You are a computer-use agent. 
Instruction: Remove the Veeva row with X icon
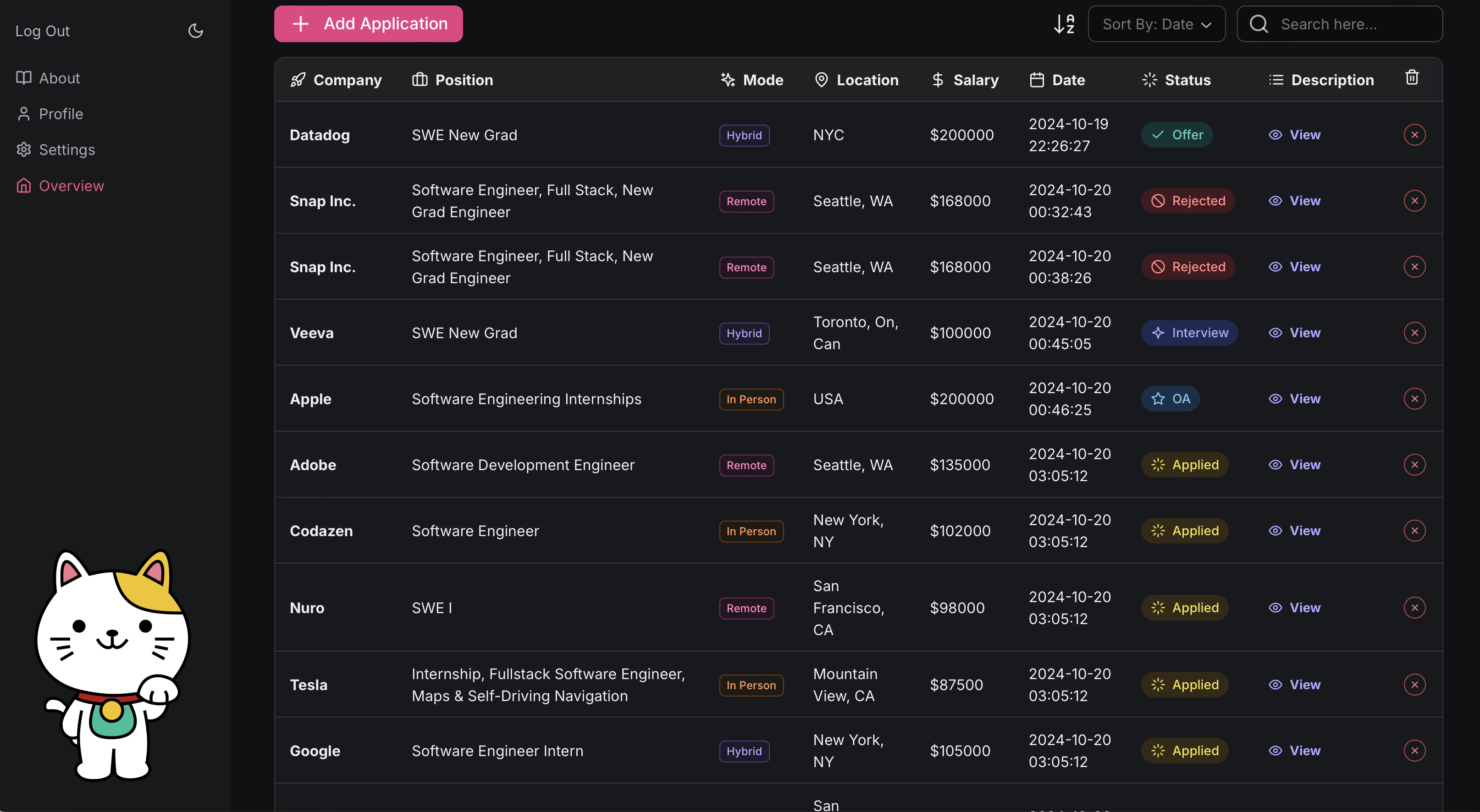coord(1414,333)
